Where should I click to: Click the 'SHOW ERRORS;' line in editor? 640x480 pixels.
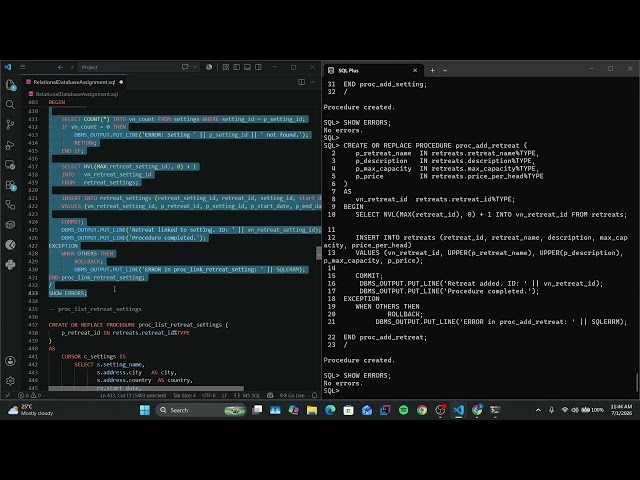pos(68,293)
